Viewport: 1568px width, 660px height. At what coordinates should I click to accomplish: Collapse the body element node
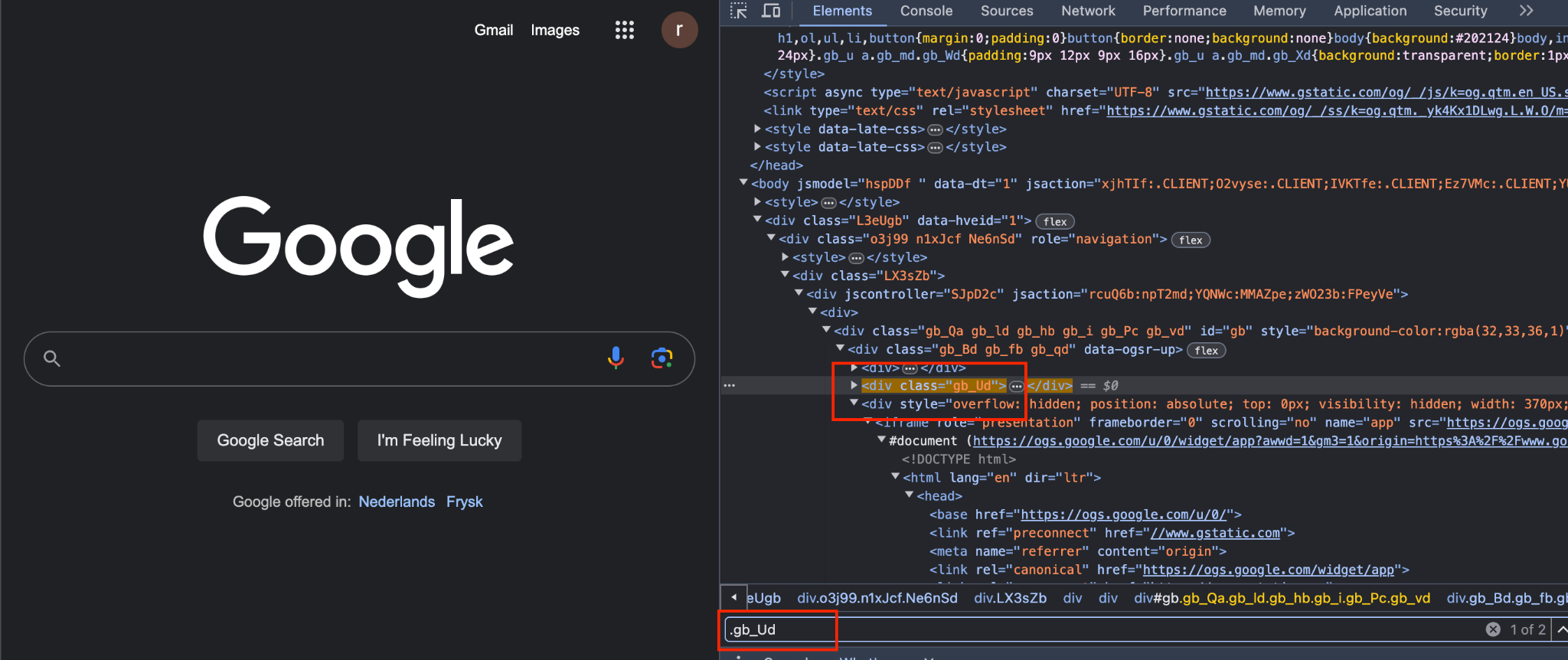click(x=743, y=183)
